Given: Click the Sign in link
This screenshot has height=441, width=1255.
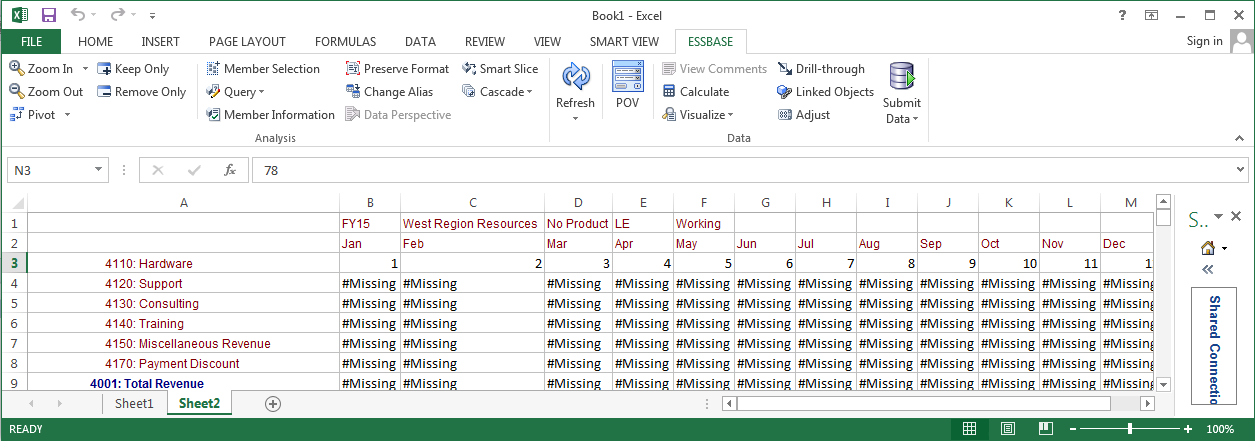Looking at the screenshot, I should (1204, 41).
